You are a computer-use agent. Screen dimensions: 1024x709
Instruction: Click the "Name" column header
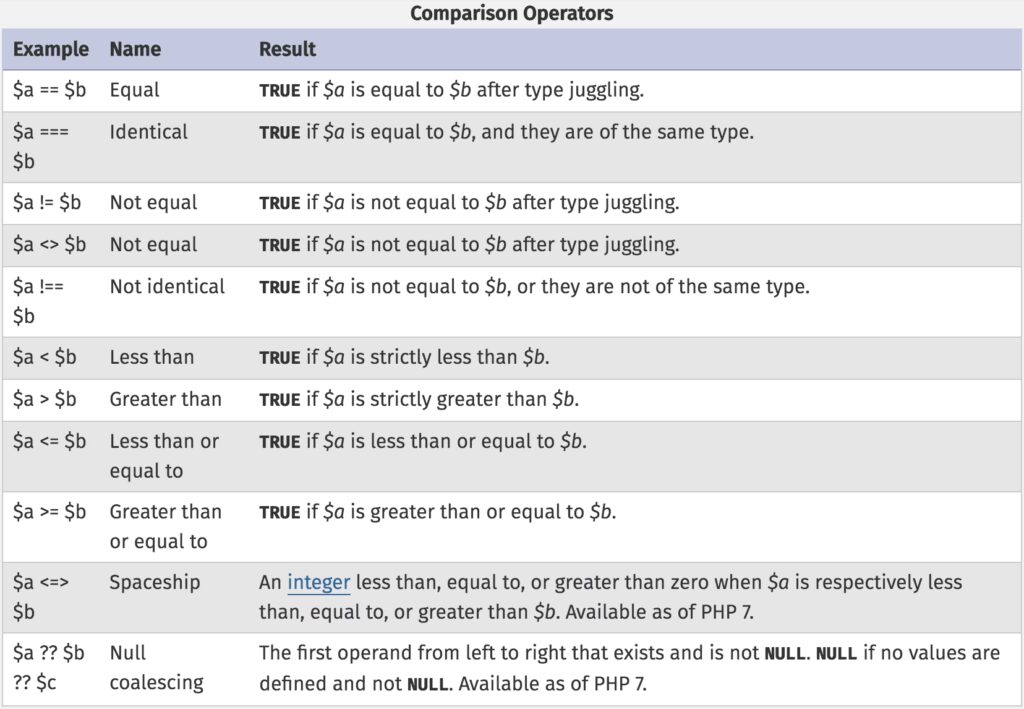coord(135,49)
